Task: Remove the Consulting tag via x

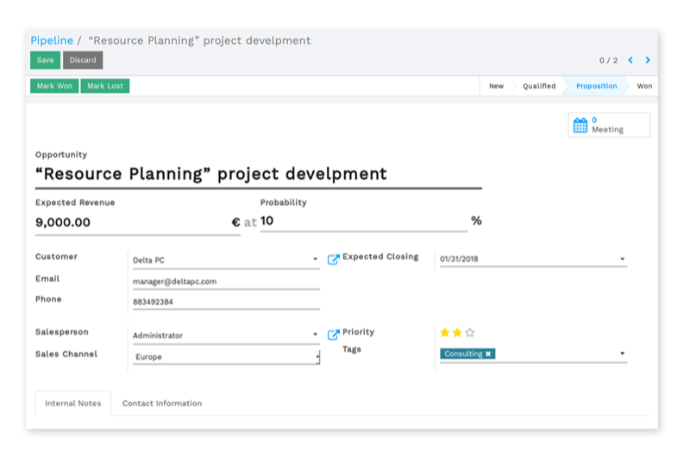Action: 488,354
